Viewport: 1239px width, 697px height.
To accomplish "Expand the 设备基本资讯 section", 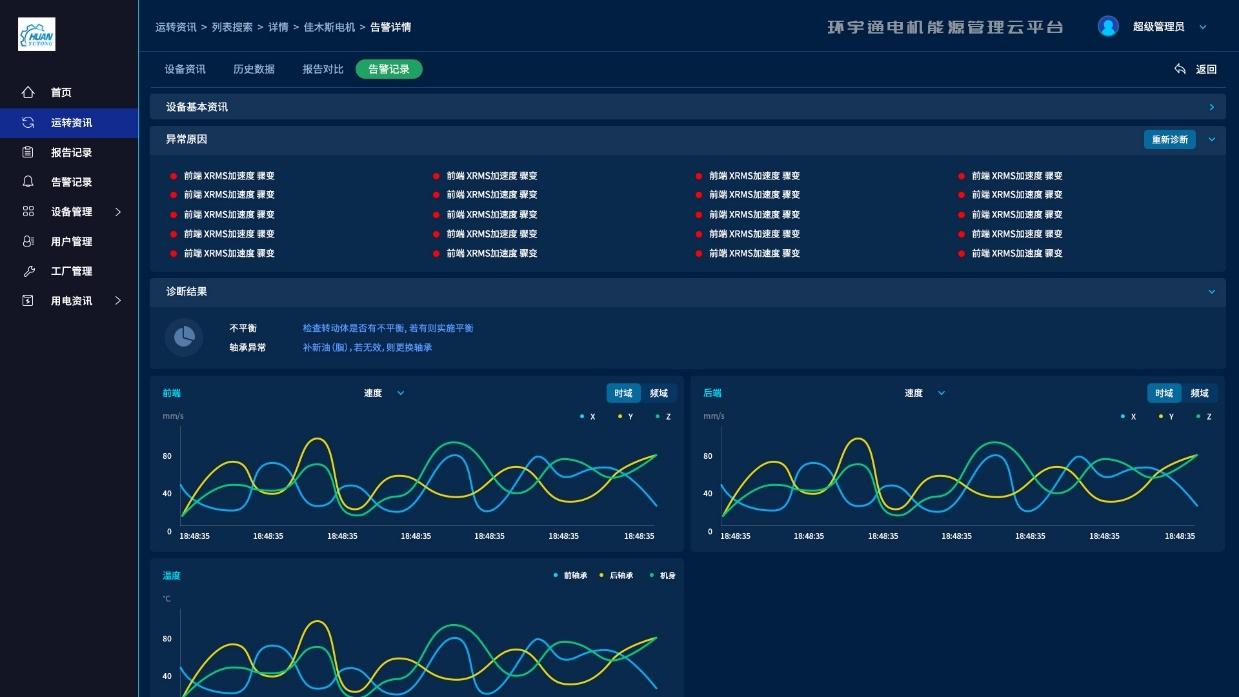I will pyautogui.click(x=1211, y=107).
